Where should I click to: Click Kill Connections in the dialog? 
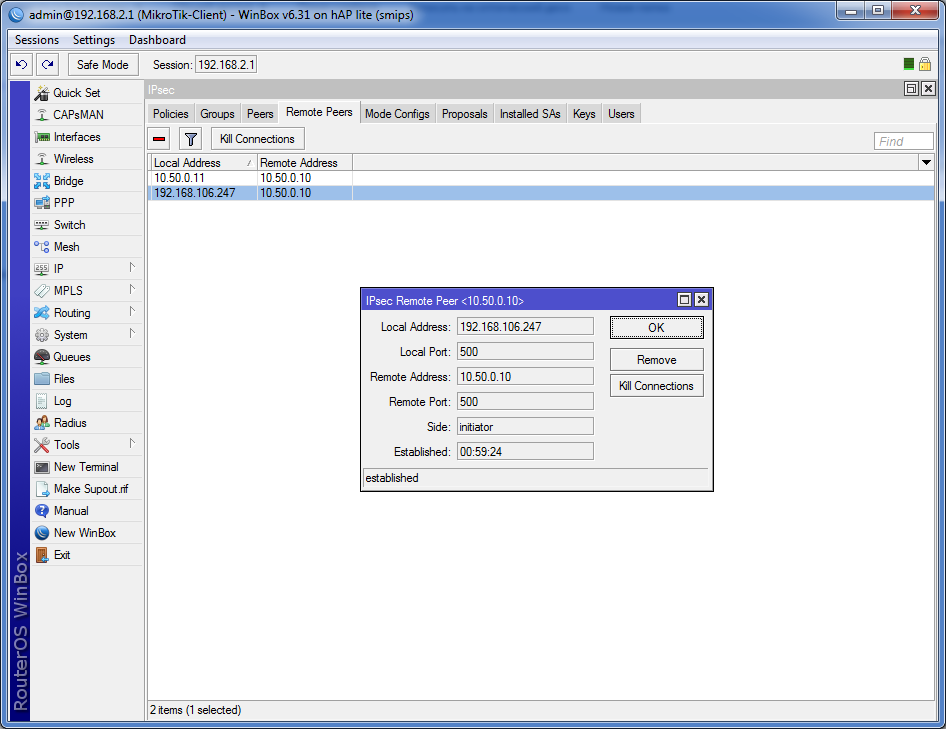656,386
